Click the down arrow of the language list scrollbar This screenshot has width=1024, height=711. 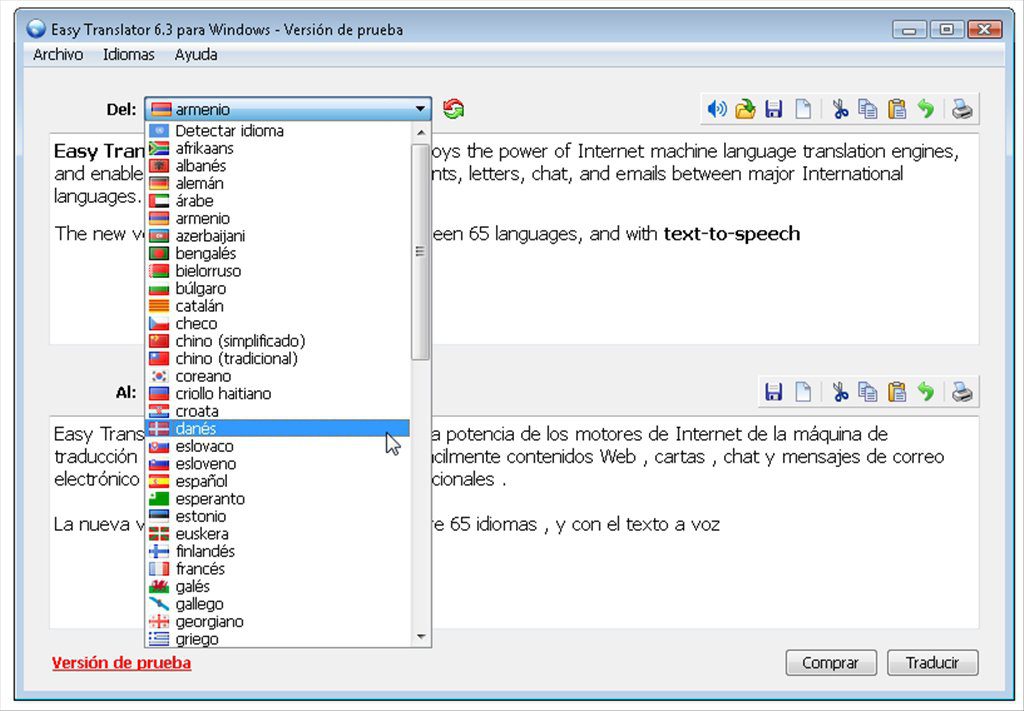421,639
